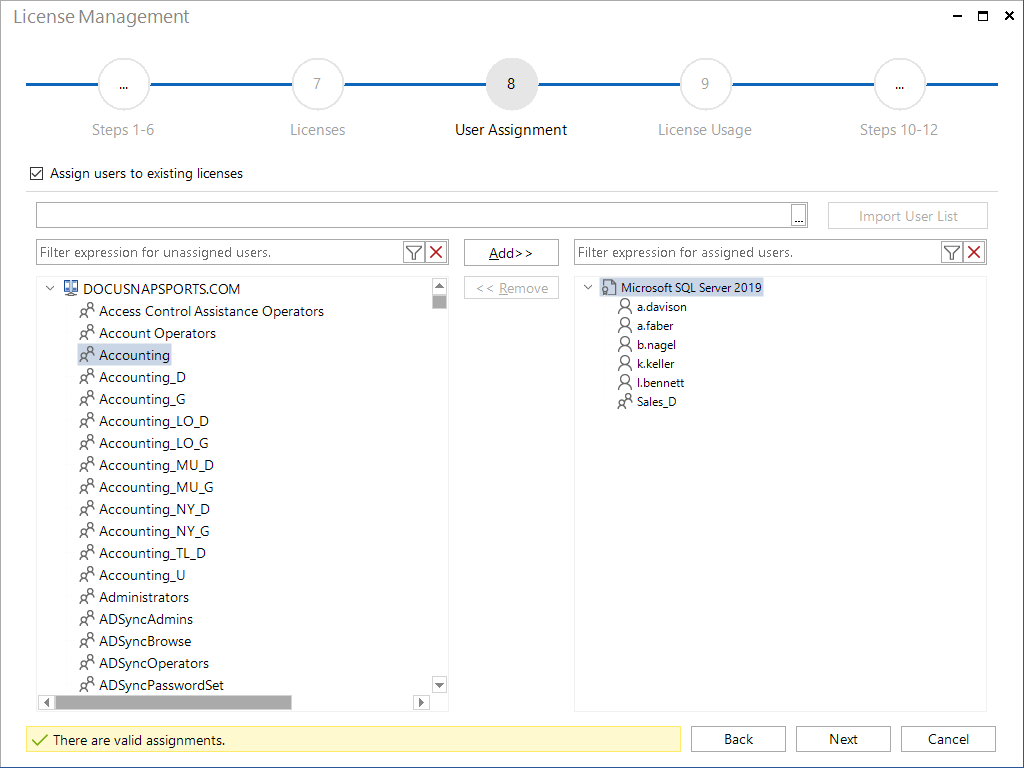Click the Import User List button
The height and width of the screenshot is (768, 1024).
pyautogui.click(x=908, y=216)
